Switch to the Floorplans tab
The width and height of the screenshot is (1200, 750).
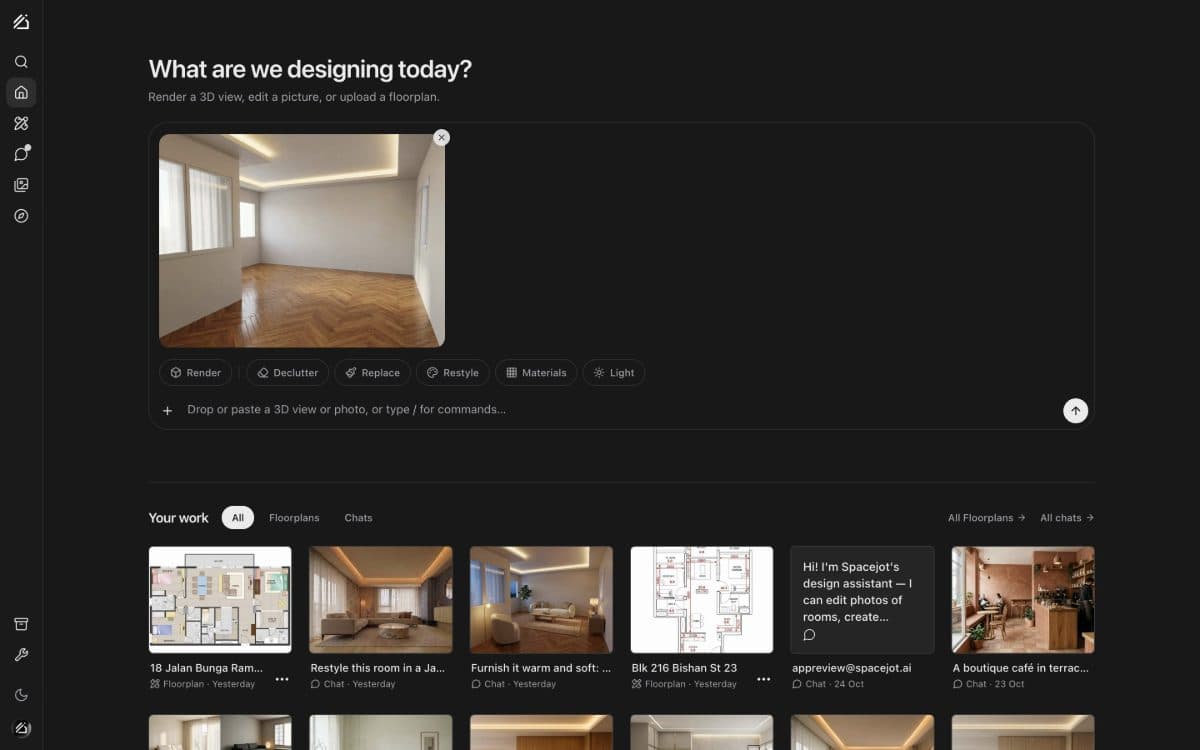point(294,518)
